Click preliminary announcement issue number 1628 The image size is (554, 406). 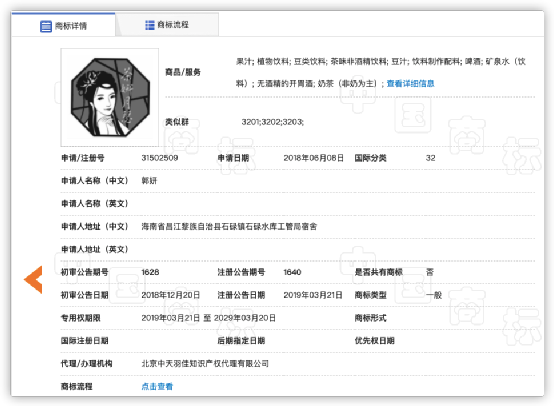coord(150,272)
